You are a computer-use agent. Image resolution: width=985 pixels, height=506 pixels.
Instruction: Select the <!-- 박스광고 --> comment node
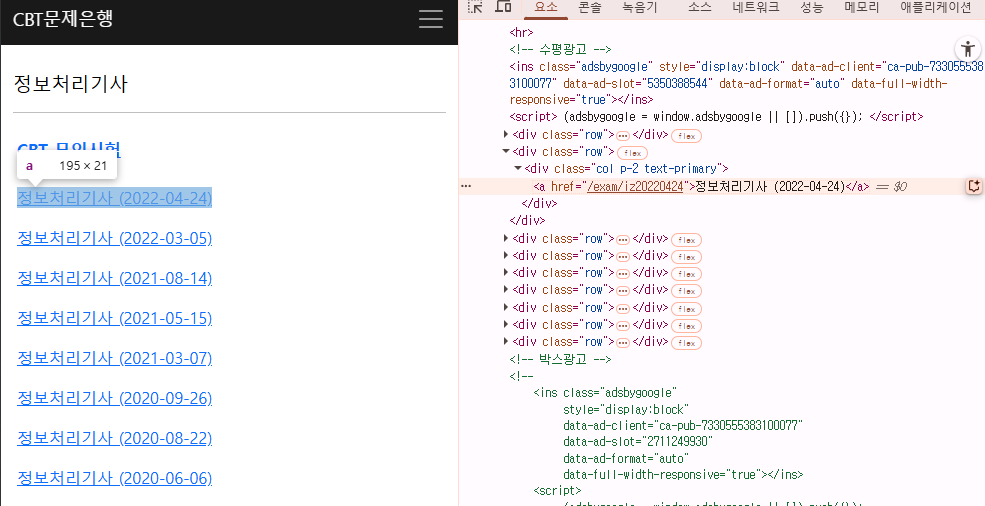click(x=560, y=360)
